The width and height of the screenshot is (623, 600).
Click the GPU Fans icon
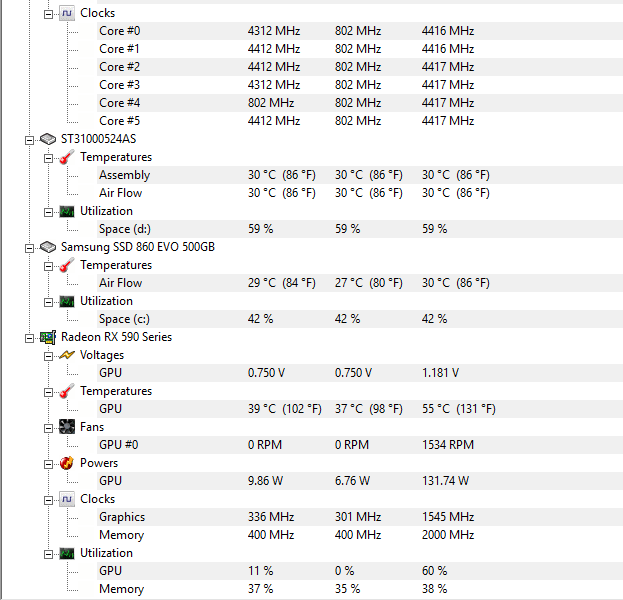(66, 427)
